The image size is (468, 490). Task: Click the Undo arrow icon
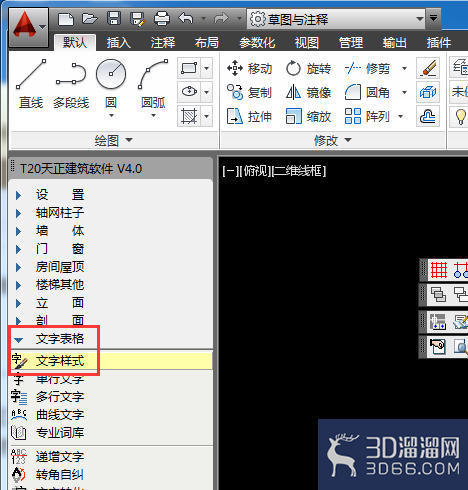pos(186,18)
